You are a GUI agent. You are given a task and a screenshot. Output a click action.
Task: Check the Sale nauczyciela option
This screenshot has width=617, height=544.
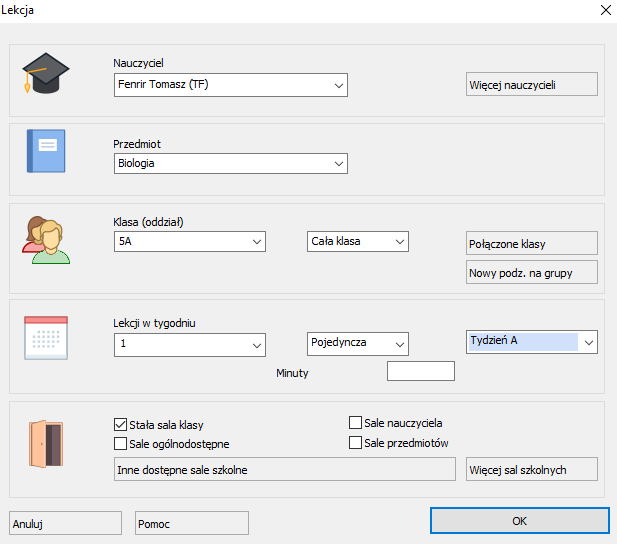click(x=355, y=423)
